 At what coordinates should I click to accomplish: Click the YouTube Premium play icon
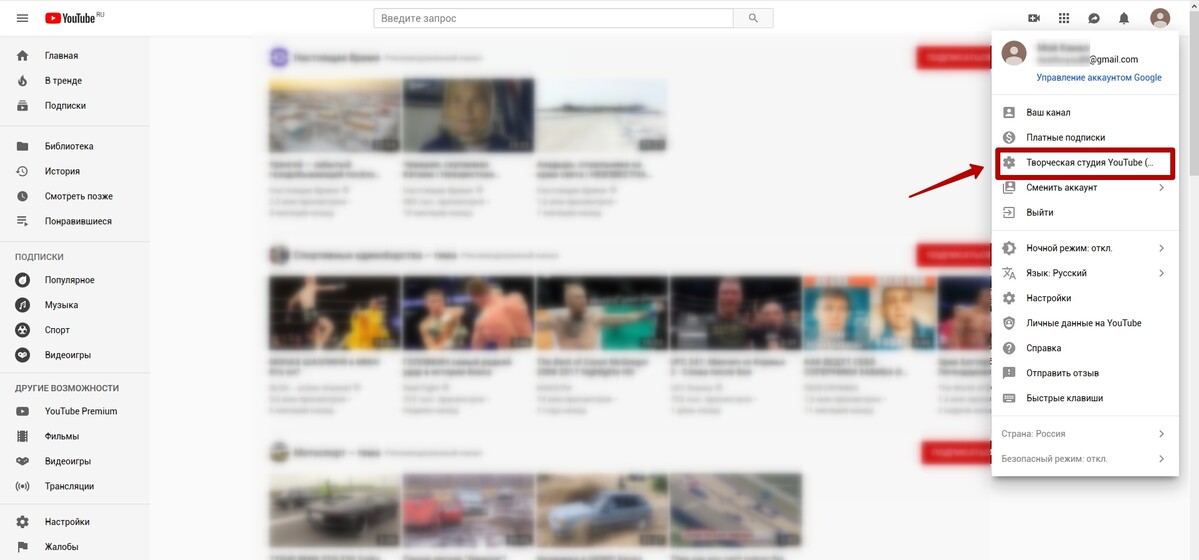click(x=22, y=412)
